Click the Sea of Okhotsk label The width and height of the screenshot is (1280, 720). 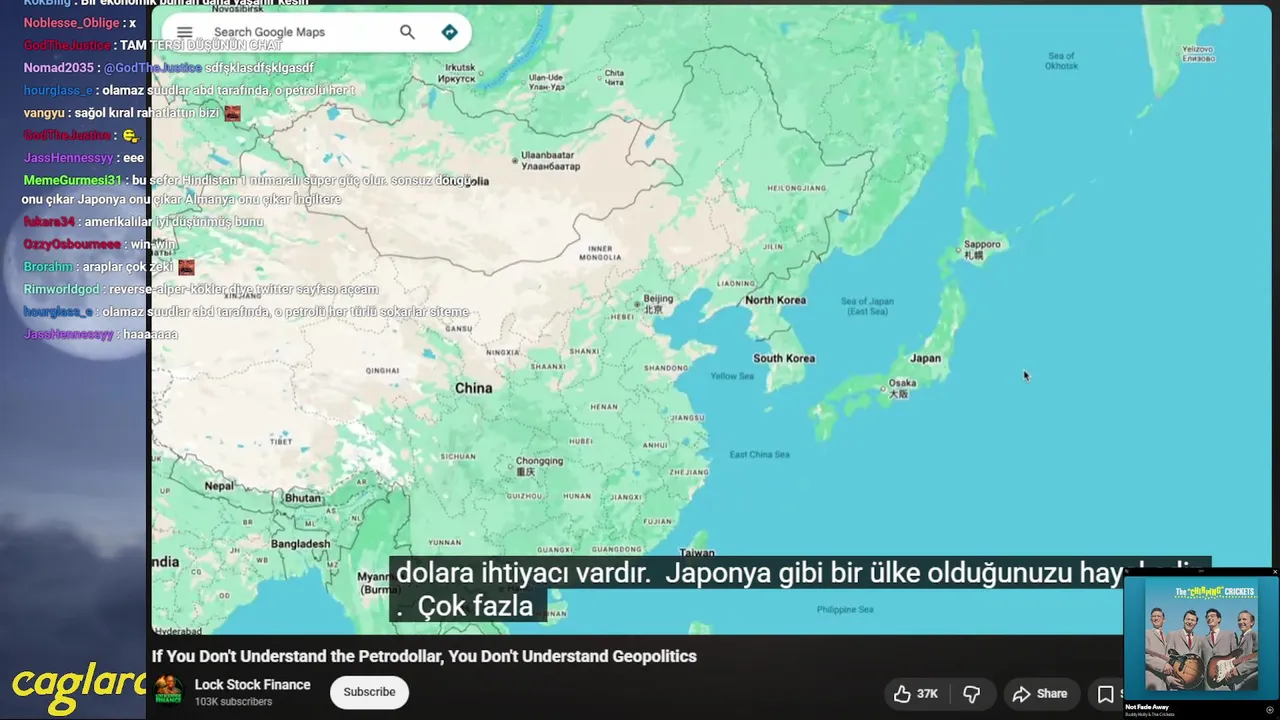(1061, 61)
